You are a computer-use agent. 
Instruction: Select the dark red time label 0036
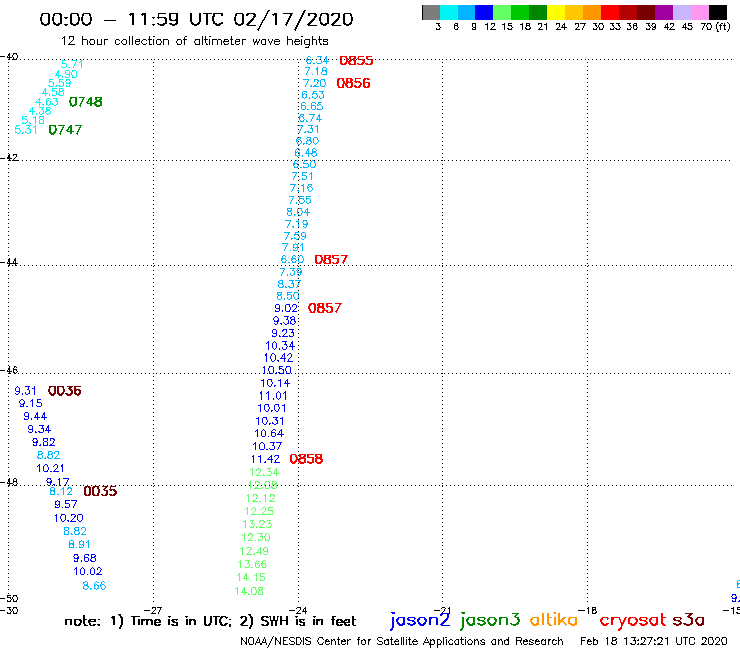(65, 391)
